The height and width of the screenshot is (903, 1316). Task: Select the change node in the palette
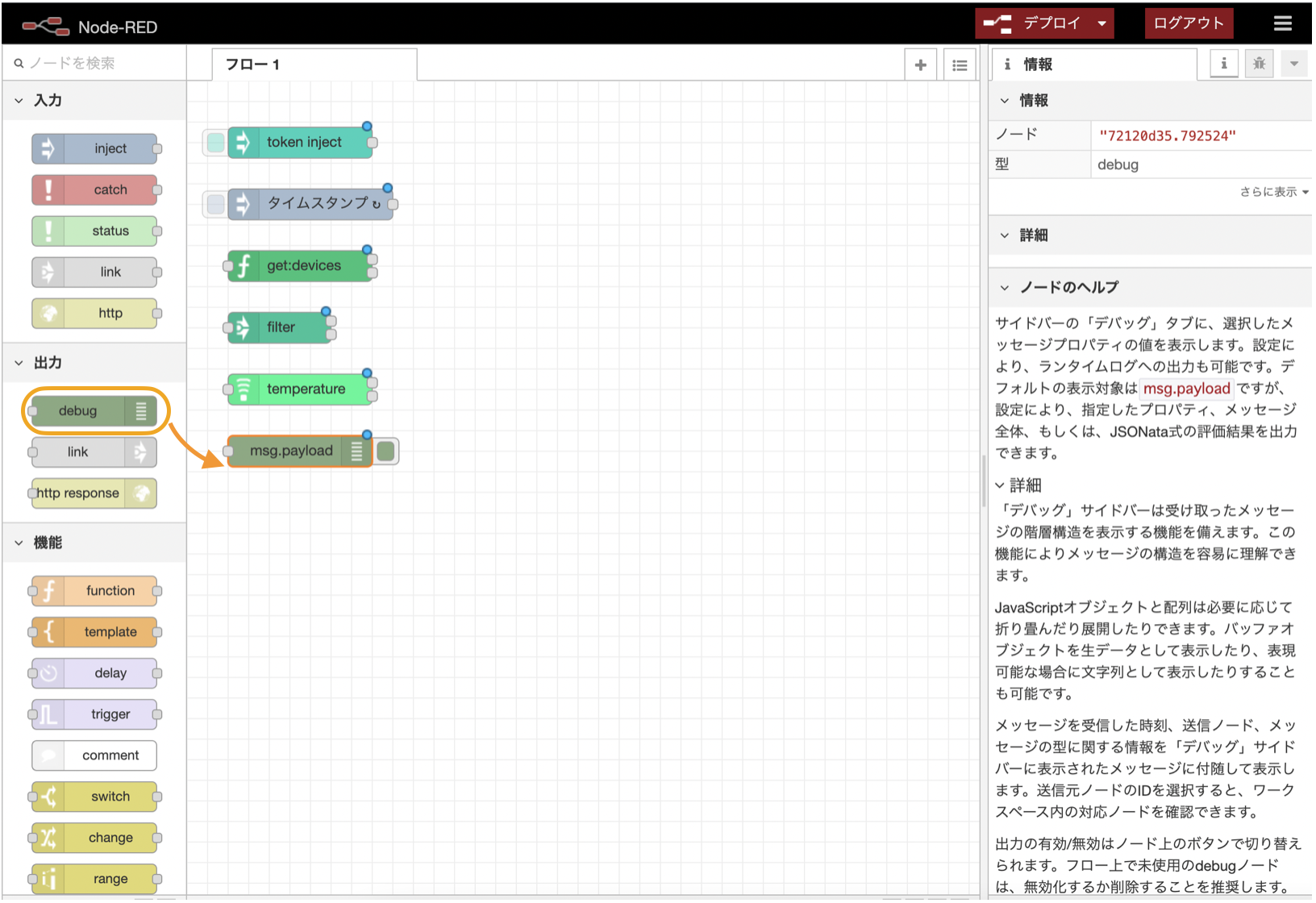coord(94,837)
